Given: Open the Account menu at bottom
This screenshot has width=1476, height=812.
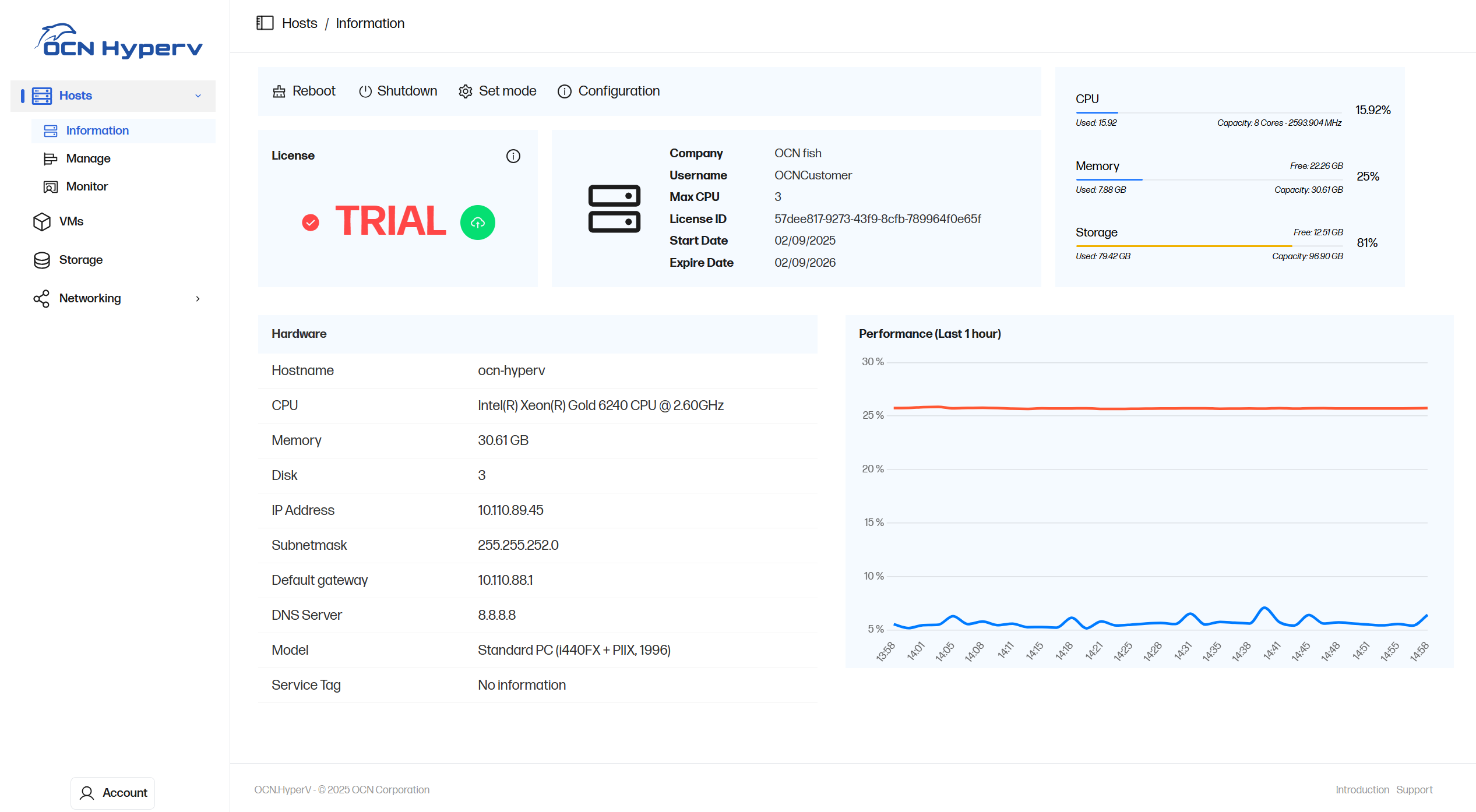Looking at the screenshot, I should click(x=113, y=793).
